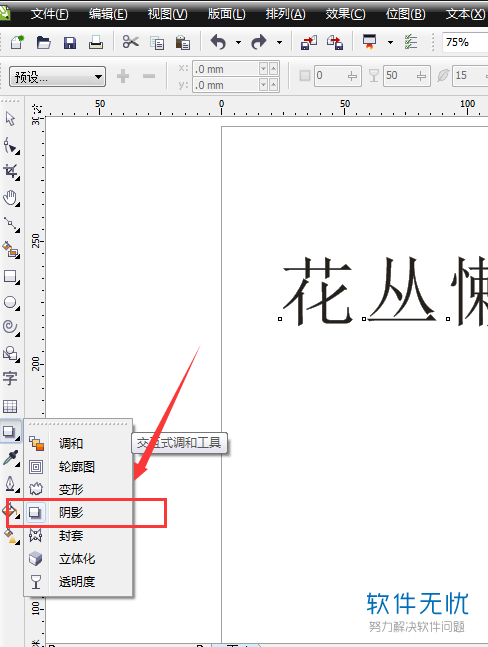Cut selection with scissors icon
The width and height of the screenshot is (488, 647).
(130, 42)
